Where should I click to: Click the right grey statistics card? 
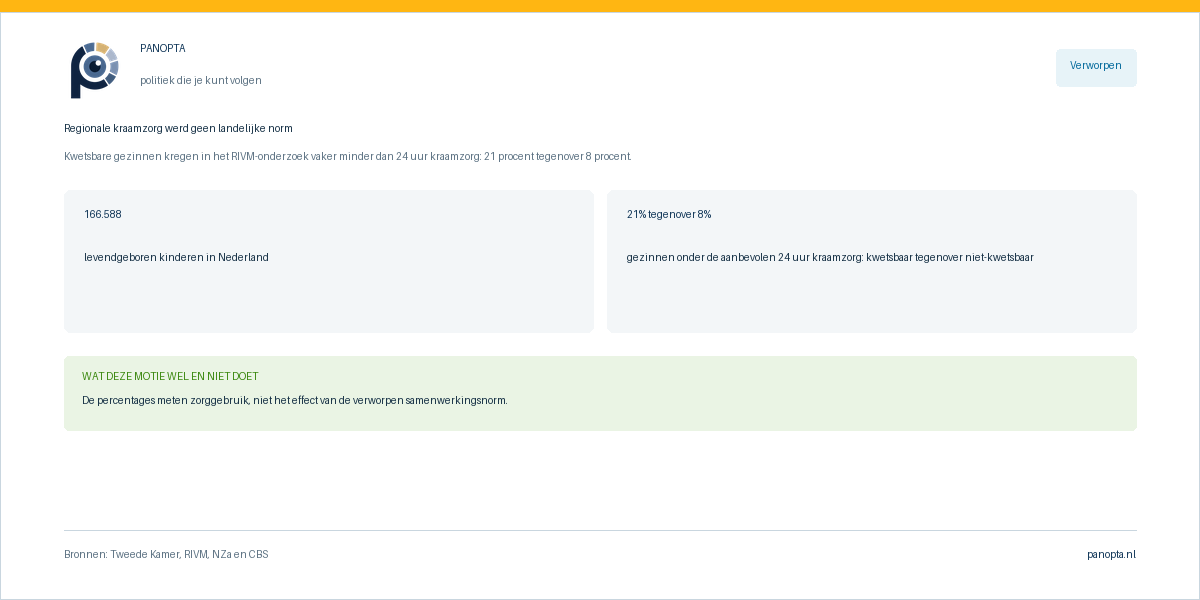coord(872,261)
